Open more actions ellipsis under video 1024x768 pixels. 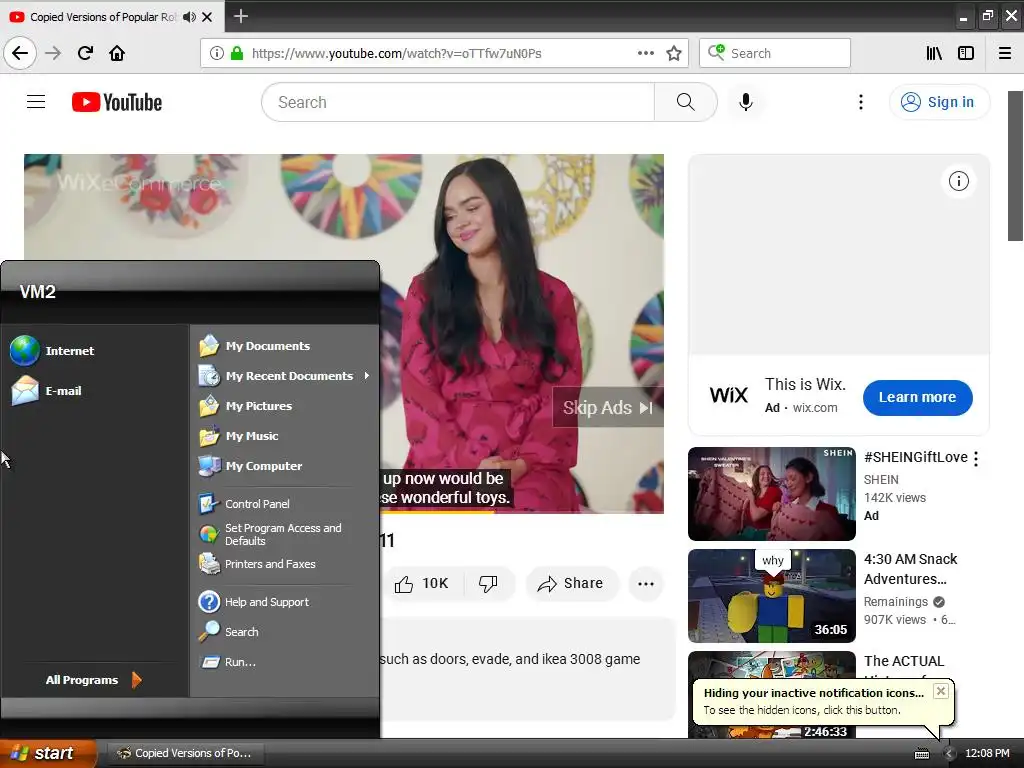click(x=645, y=583)
